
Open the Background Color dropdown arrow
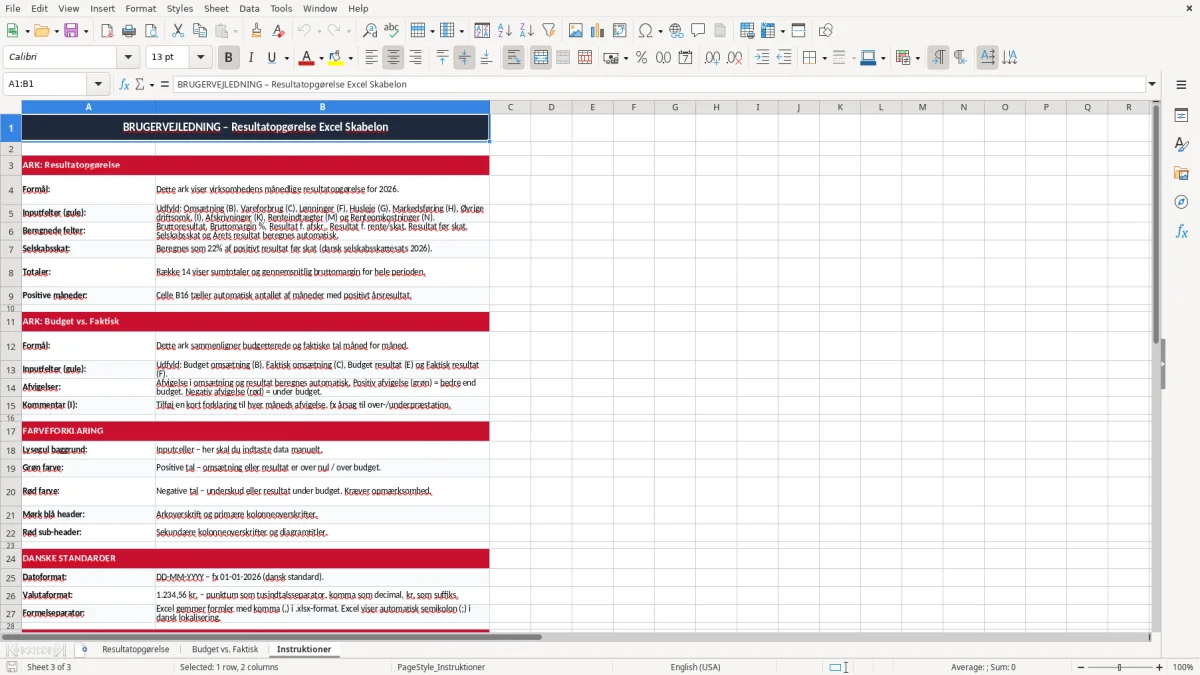[x=350, y=58]
